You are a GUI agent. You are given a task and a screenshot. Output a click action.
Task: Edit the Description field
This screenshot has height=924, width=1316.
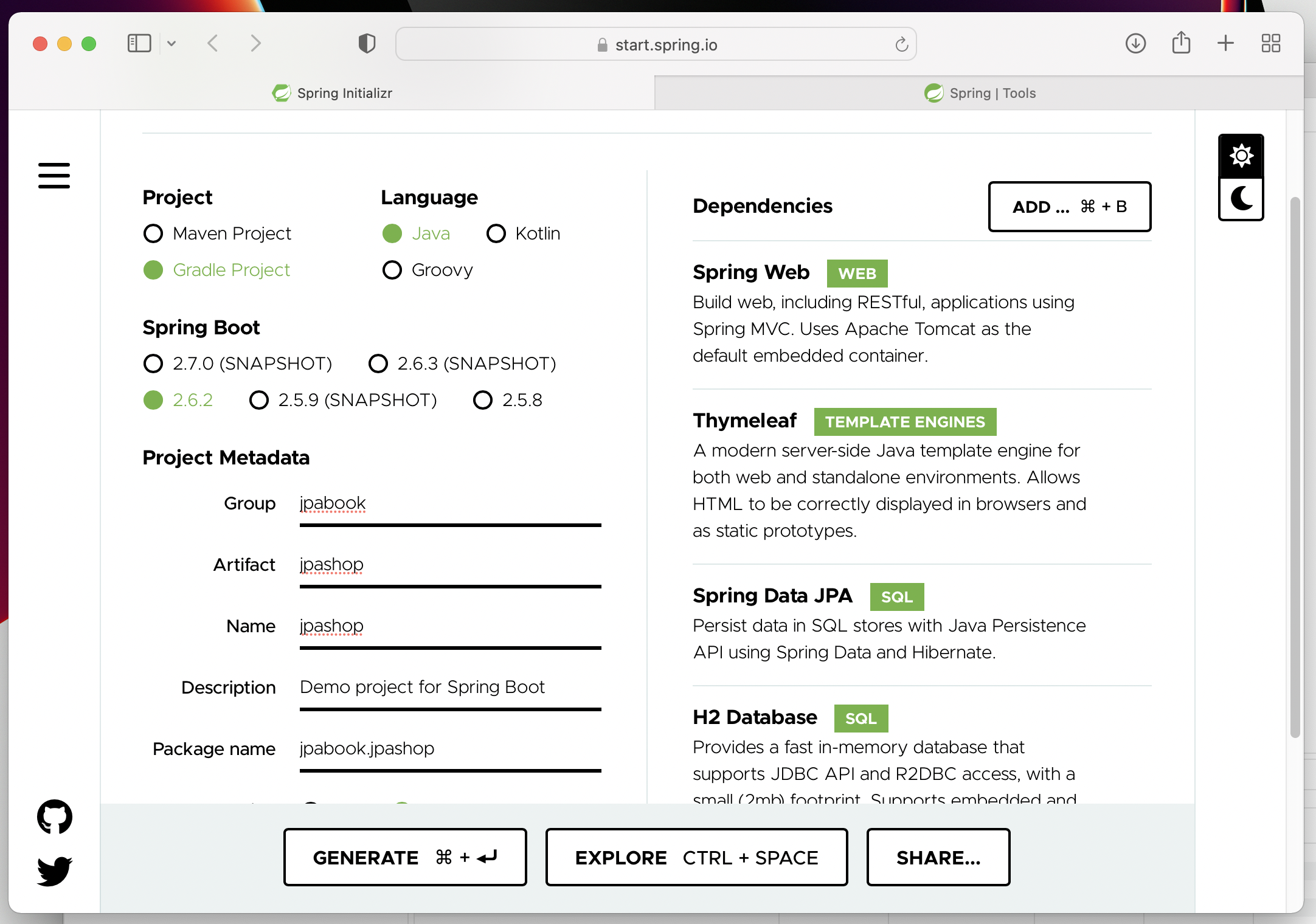click(x=450, y=689)
